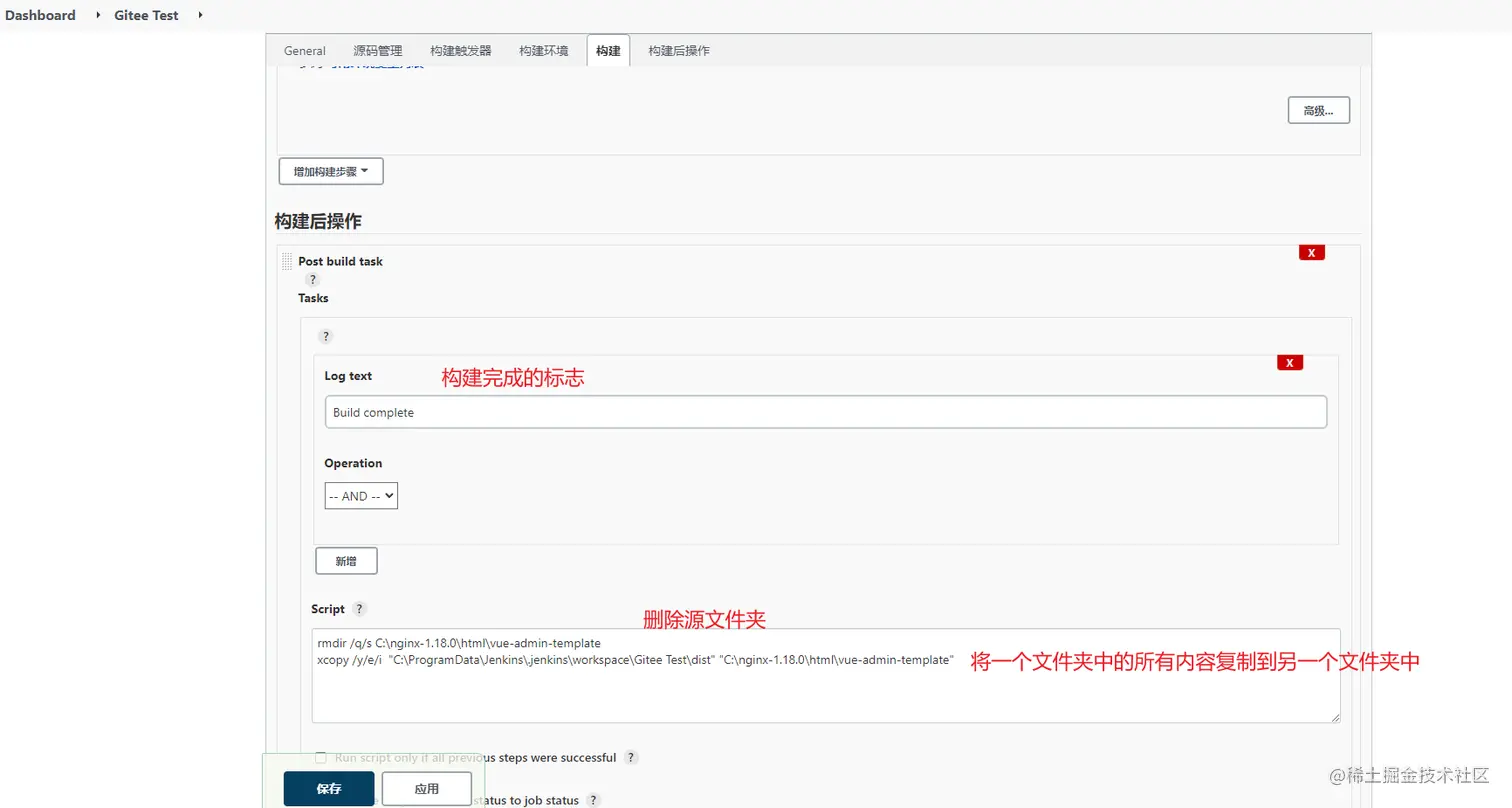Open the 构建触发器 tab
This screenshot has height=808, width=1512.
tap(461, 51)
